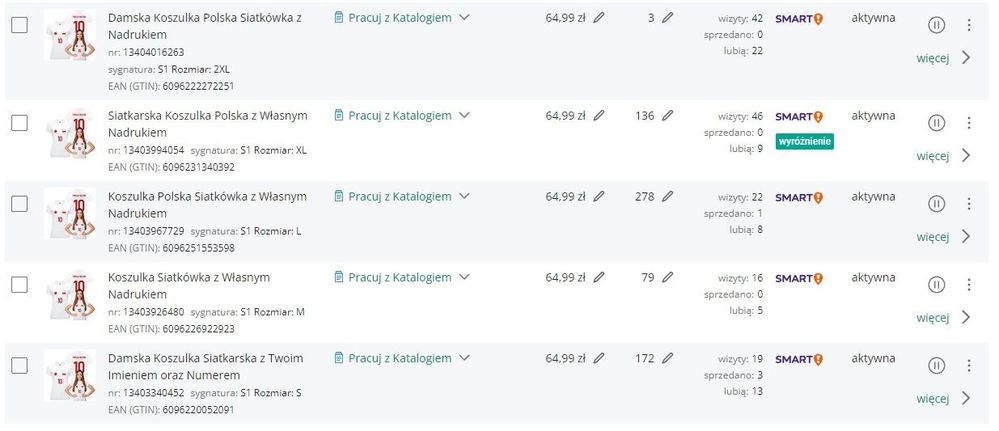Image resolution: width=999 pixels, height=431 pixels.
Task: Expand Pracuj z Katalogiem dropdown for 2XL listing
Action: 464,18
